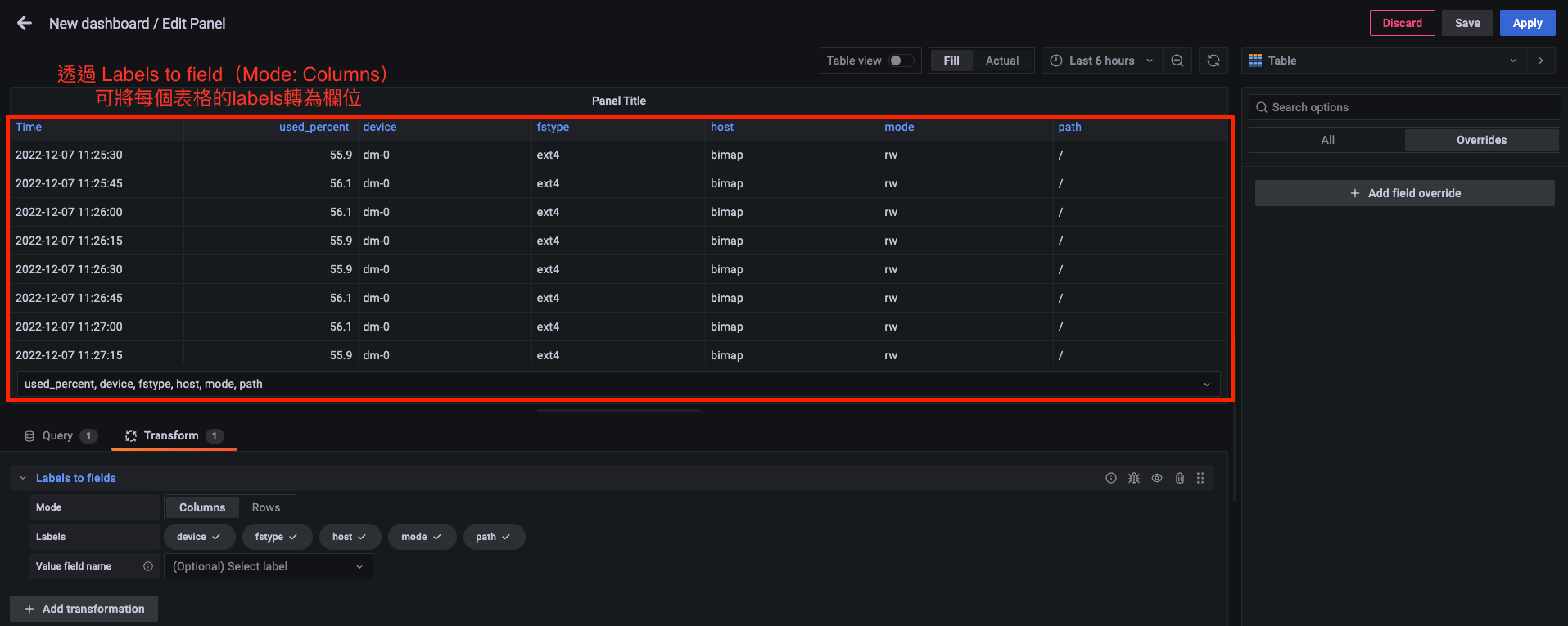
Task: Click the cell 2022-12-07 11:25:30
Action: [x=97, y=155]
